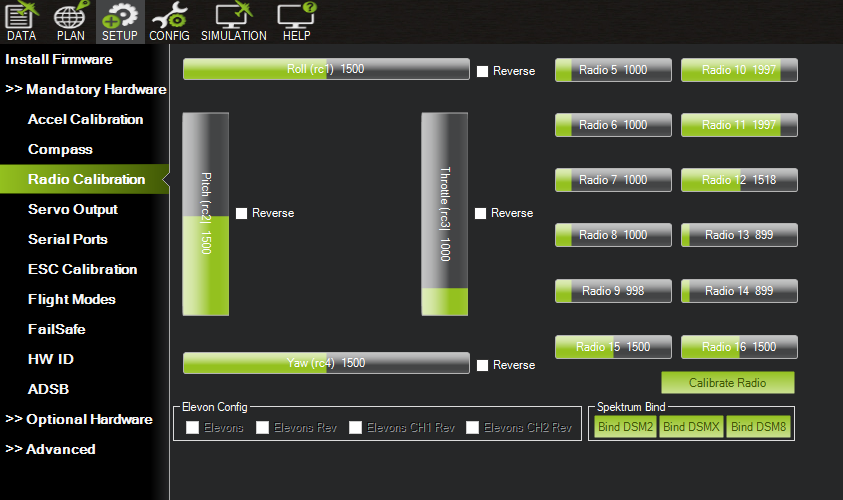Screen dimensions: 843x500
Task: Open Compass setup page
Action: pos(60,149)
